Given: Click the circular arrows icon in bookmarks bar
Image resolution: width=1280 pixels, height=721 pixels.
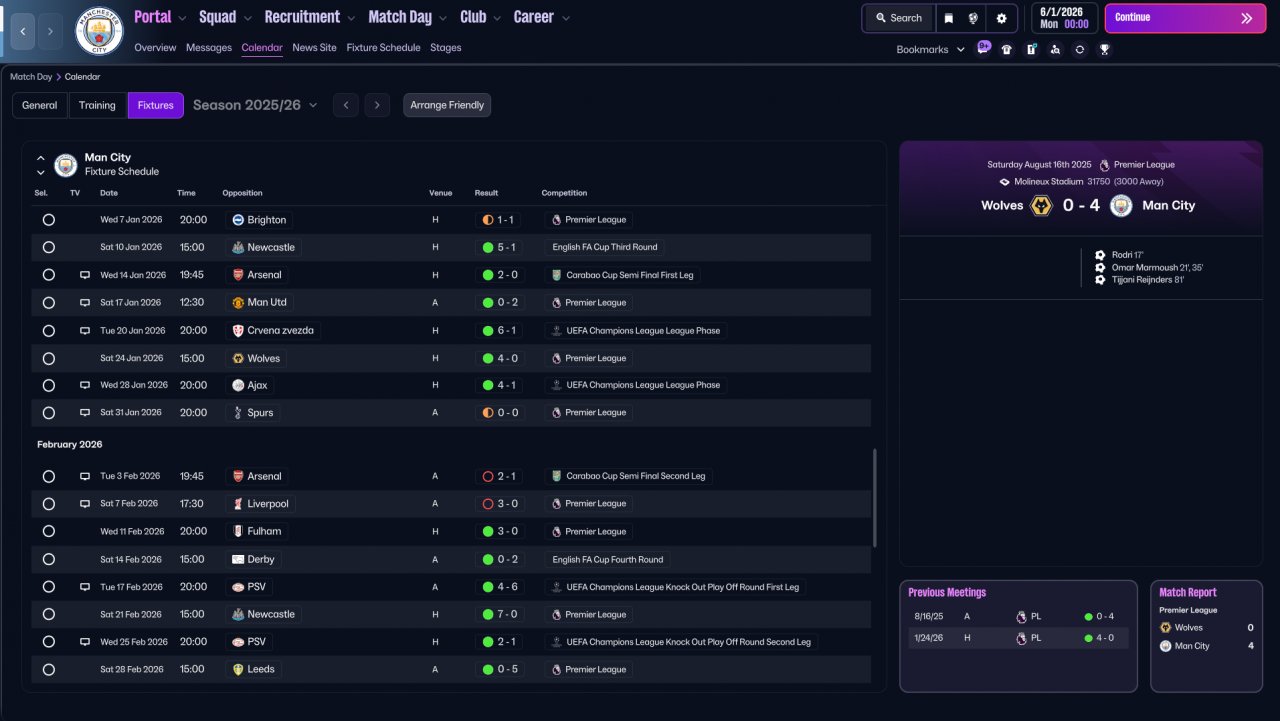Looking at the screenshot, I should tap(1080, 49).
